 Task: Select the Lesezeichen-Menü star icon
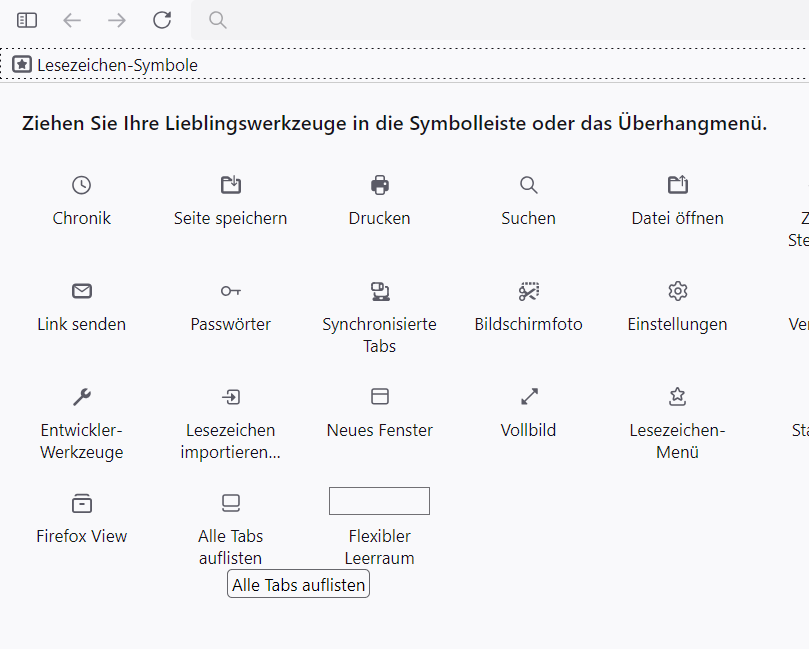tap(678, 397)
